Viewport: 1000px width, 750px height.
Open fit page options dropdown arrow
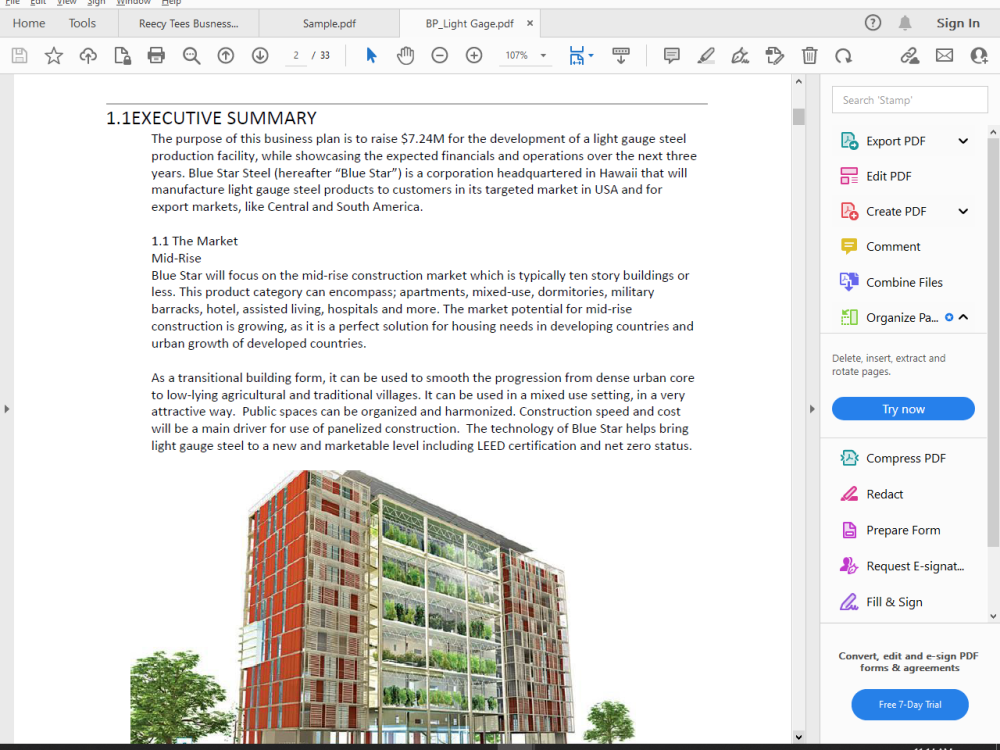tap(591, 55)
